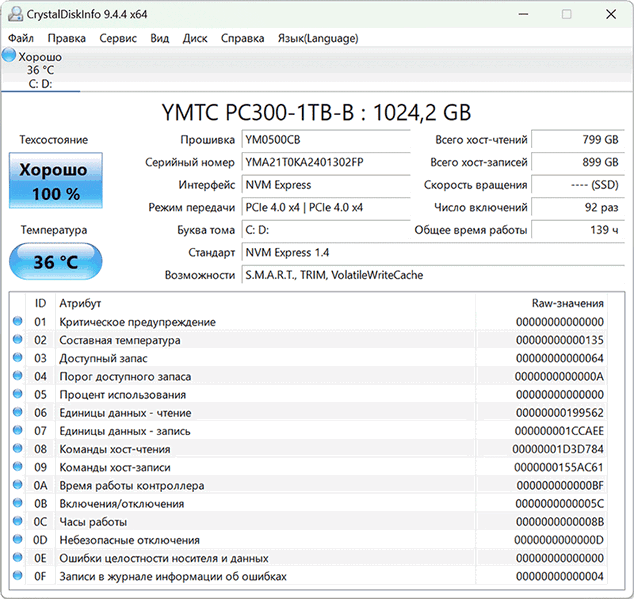Image resolution: width=634 pixels, height=599 pixels.
Task: Click status dot for attribute 01 Критическое предупреждение
Action: coord(17,321)
